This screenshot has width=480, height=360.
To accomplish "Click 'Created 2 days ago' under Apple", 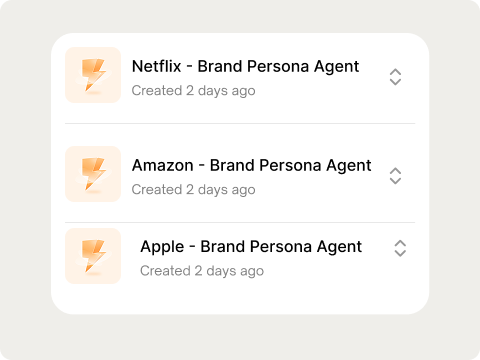I will point(202,271).
